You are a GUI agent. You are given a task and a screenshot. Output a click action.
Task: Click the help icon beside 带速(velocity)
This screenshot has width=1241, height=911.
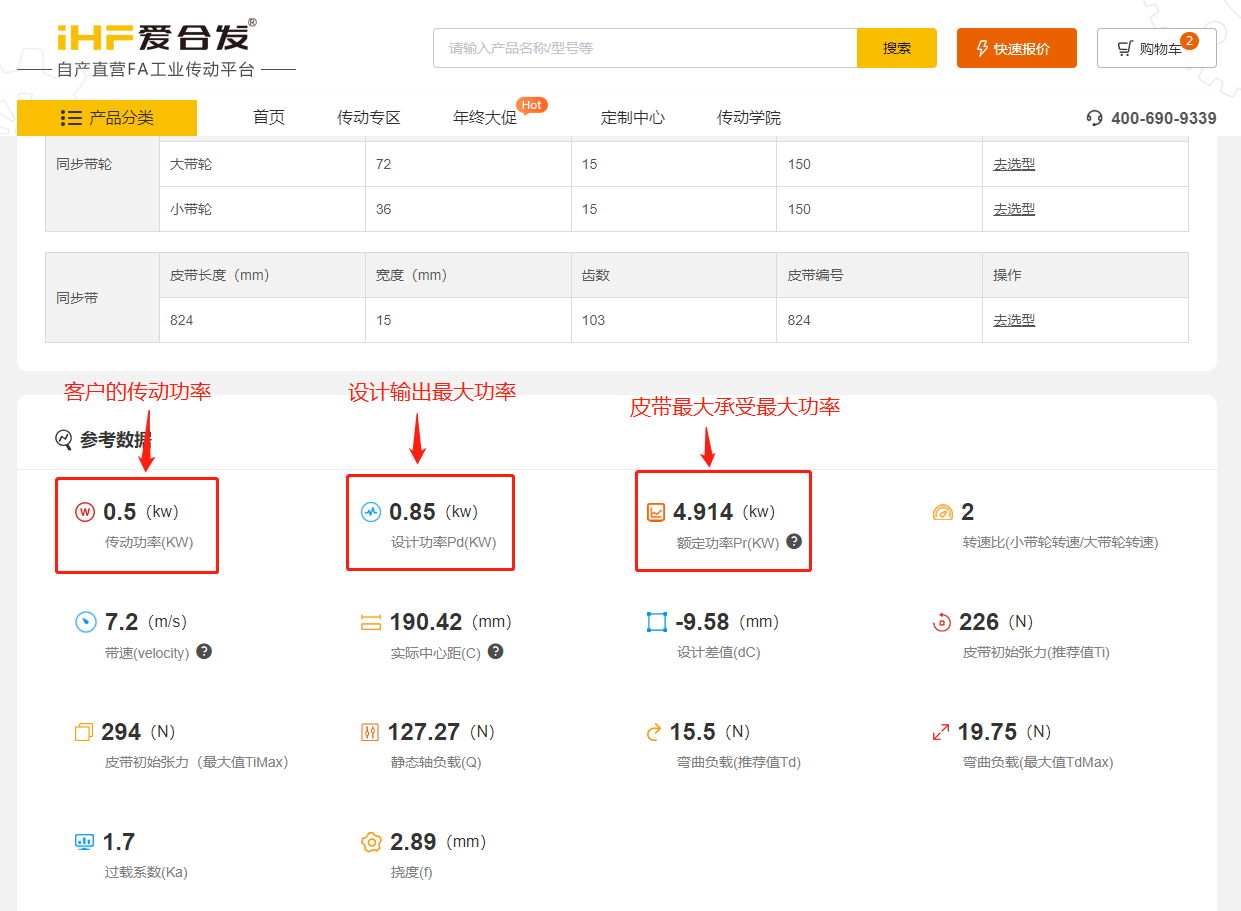(x=203, y=652)
